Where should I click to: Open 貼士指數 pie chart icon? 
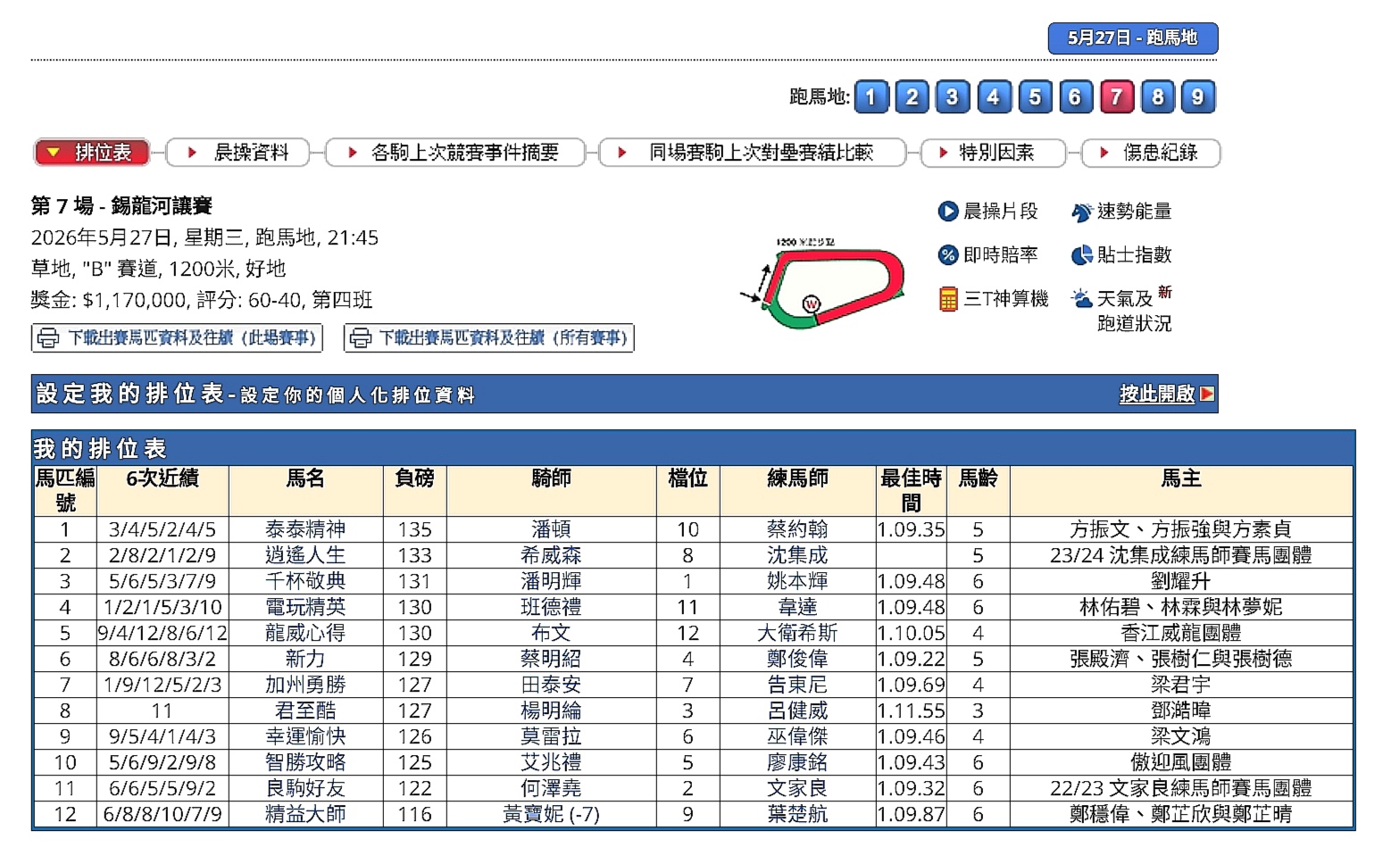(1081, 255)
